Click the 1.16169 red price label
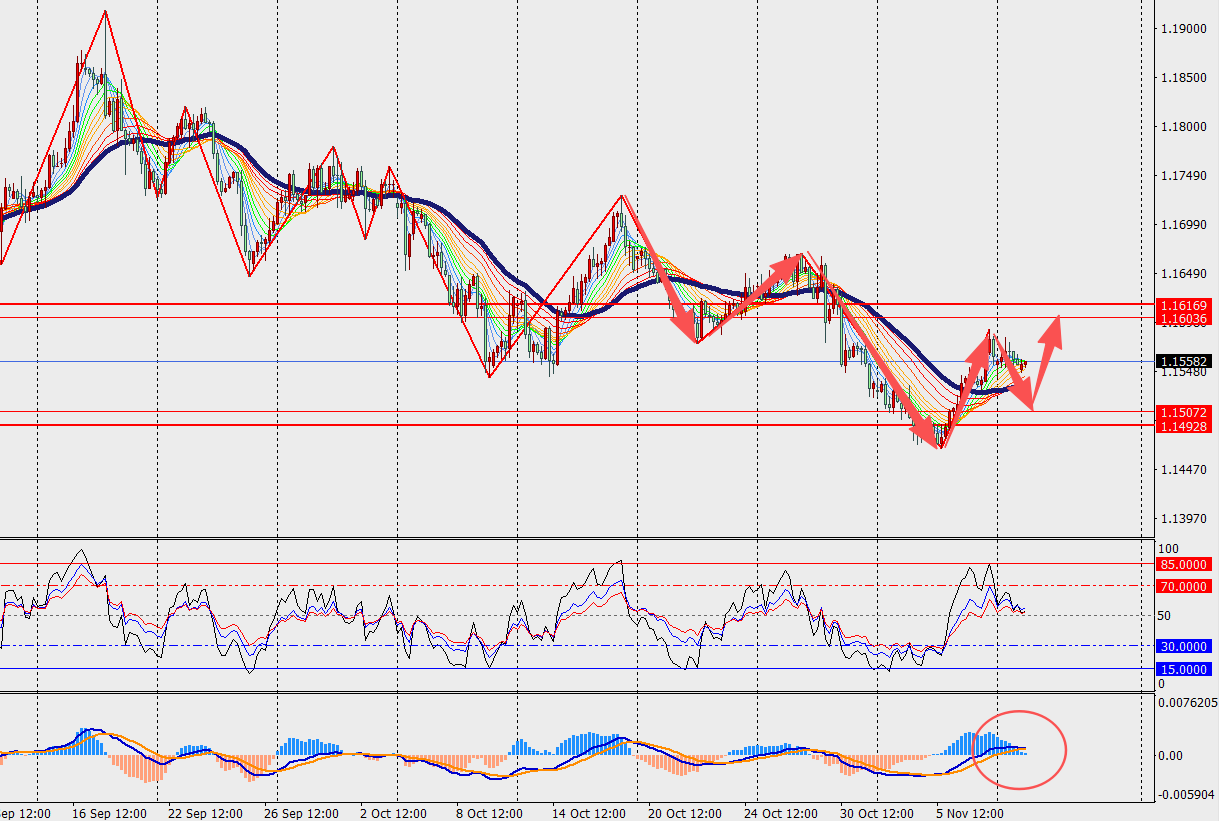Viewport: 1220px width, 821px height. 1182,304
